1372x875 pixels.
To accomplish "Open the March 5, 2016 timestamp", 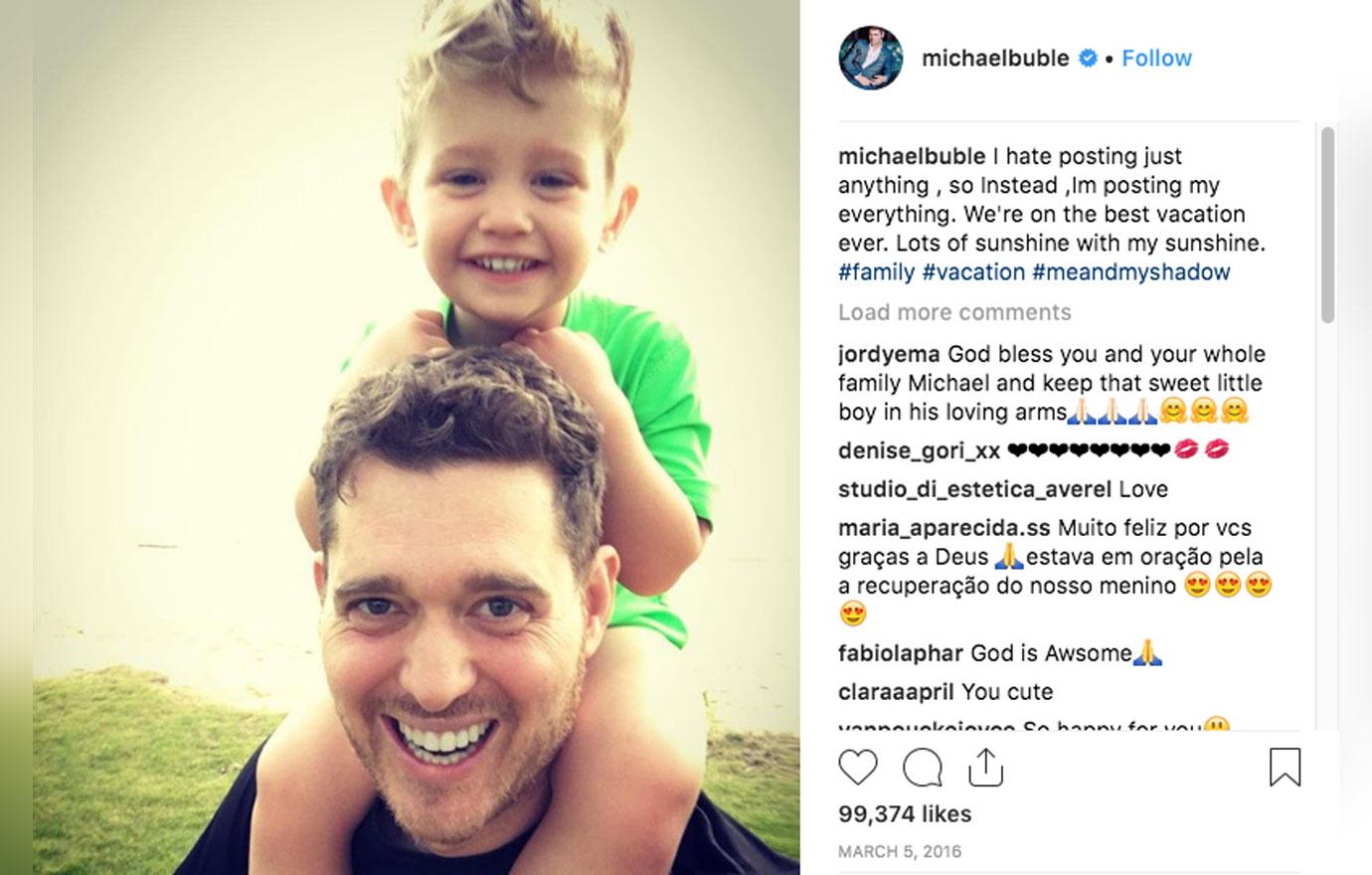I will pos(900,851).
